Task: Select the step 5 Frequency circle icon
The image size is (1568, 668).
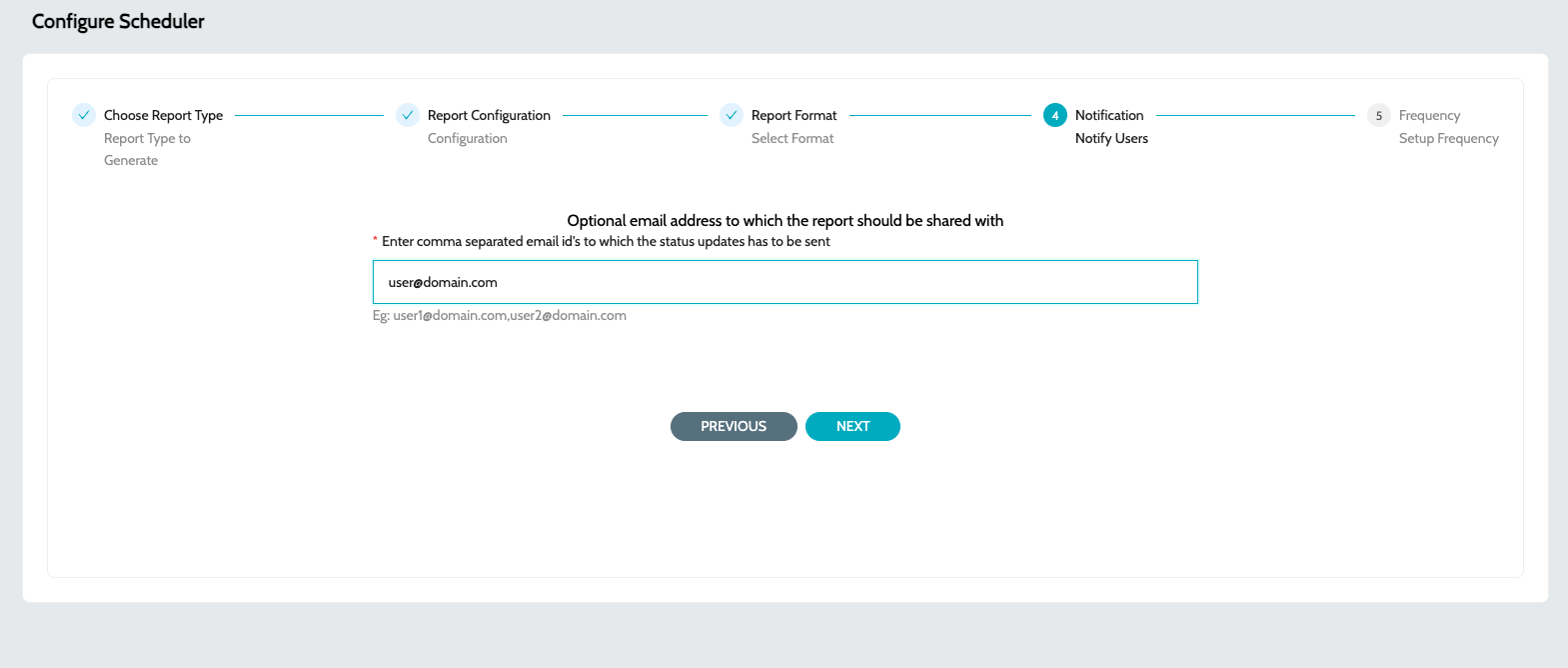Action: 1379,115
